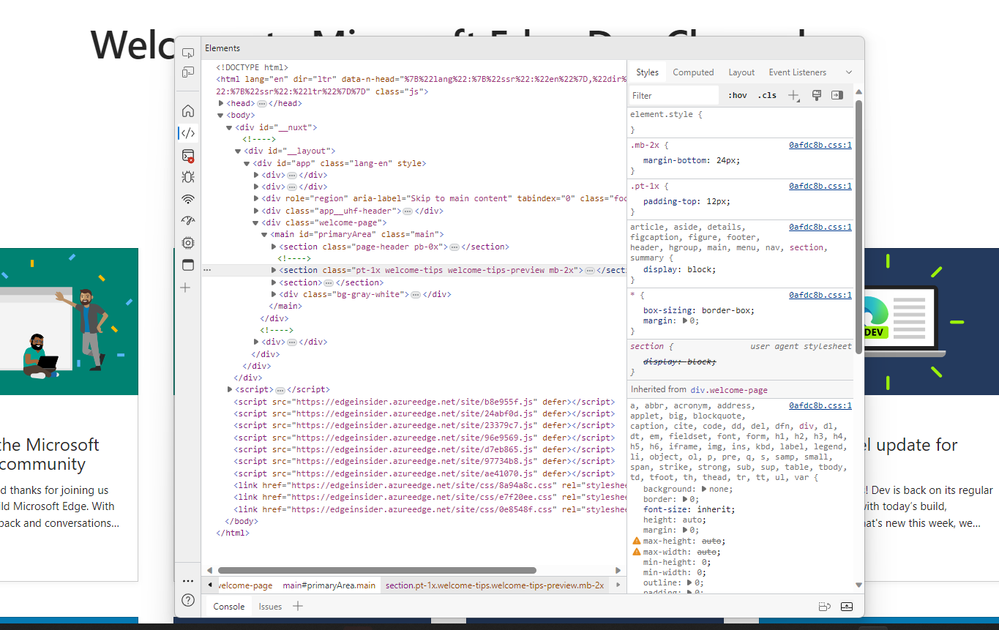Open the Memory chip icon tool
This screenshot has width=999, height=630.
(x=188, y=243)
